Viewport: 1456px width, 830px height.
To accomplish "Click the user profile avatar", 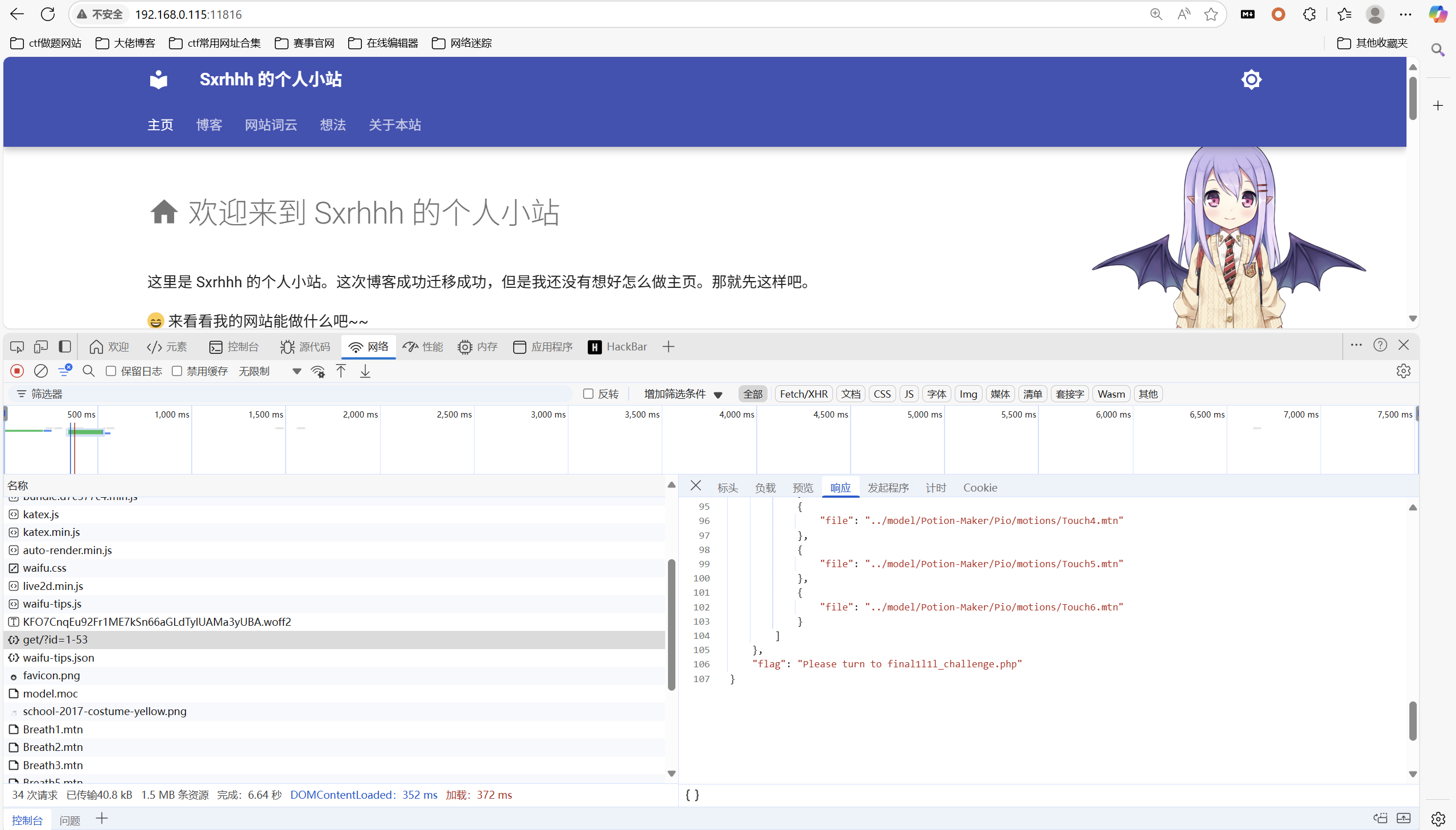I will pos(1375,14).
